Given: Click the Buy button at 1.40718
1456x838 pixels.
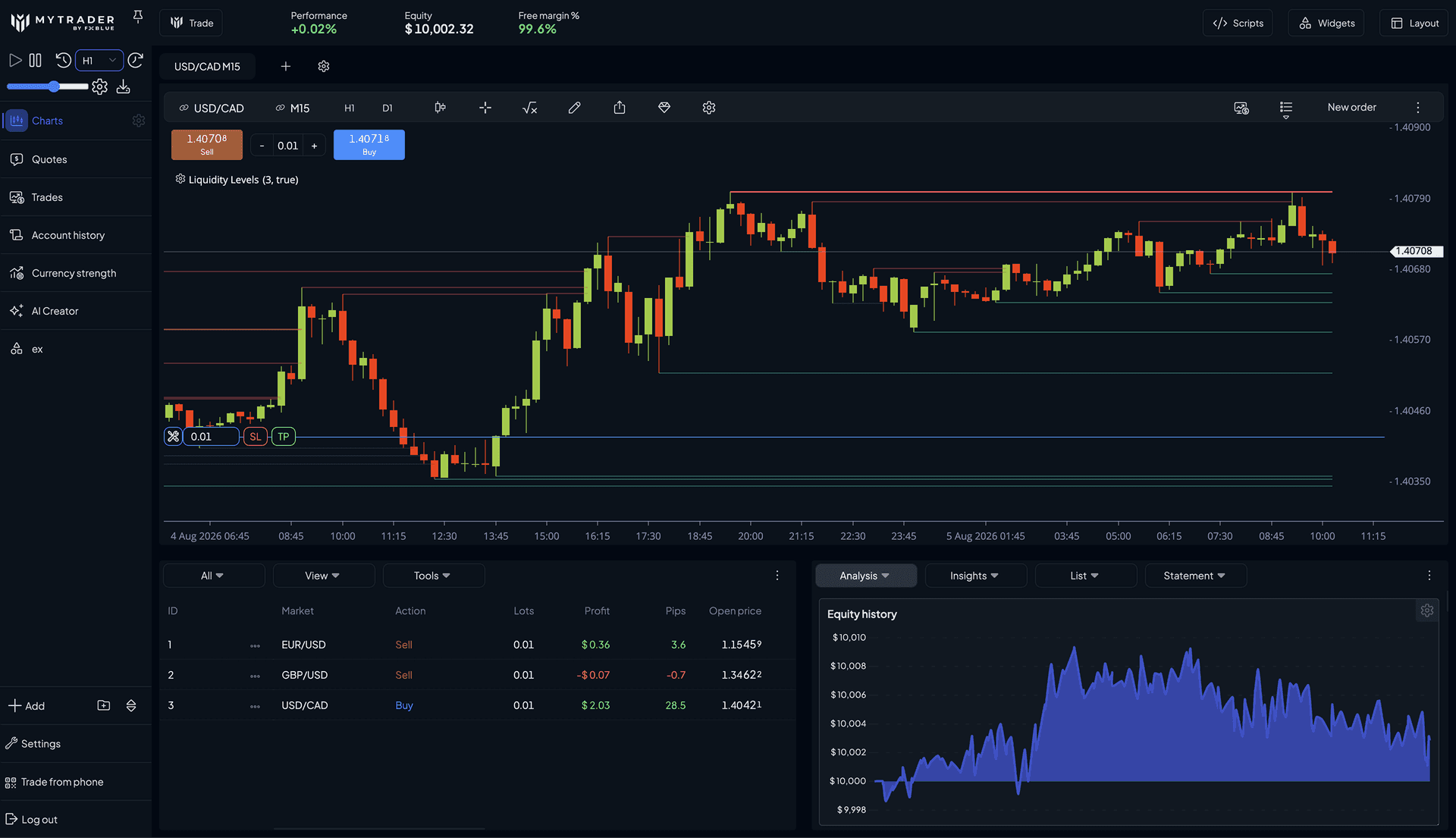Looking at the screenshot, I should coord(369,145).
